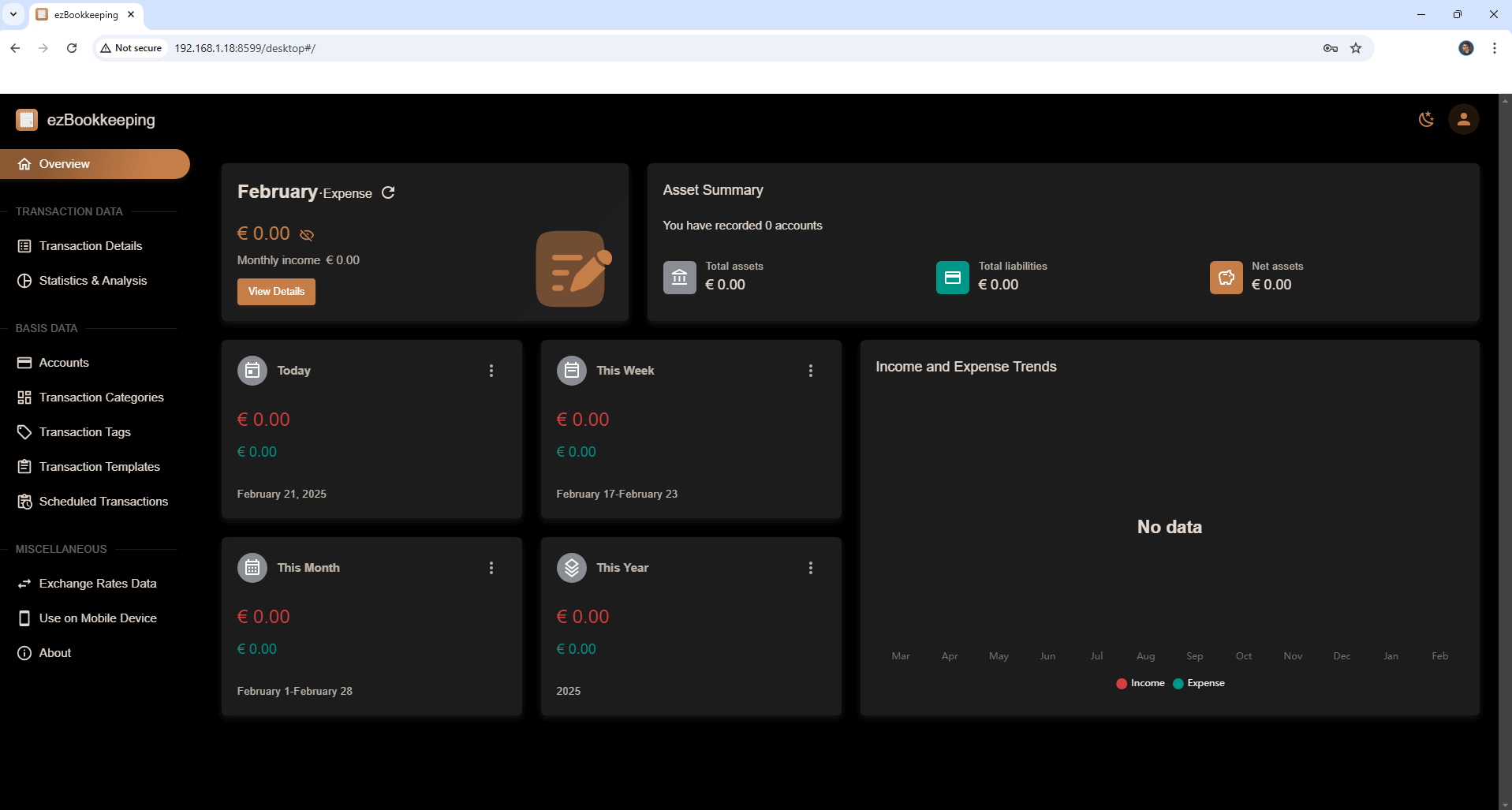
Task: Click the Total liabilities card icon
Action: click(x=953, y=278)
